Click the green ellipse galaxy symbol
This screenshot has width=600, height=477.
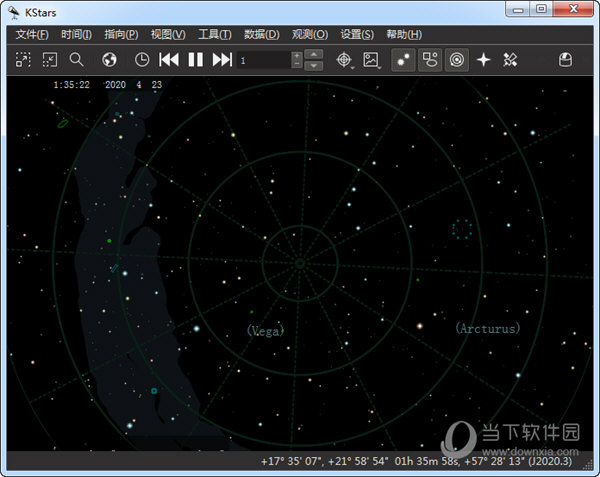coord(63,124)
